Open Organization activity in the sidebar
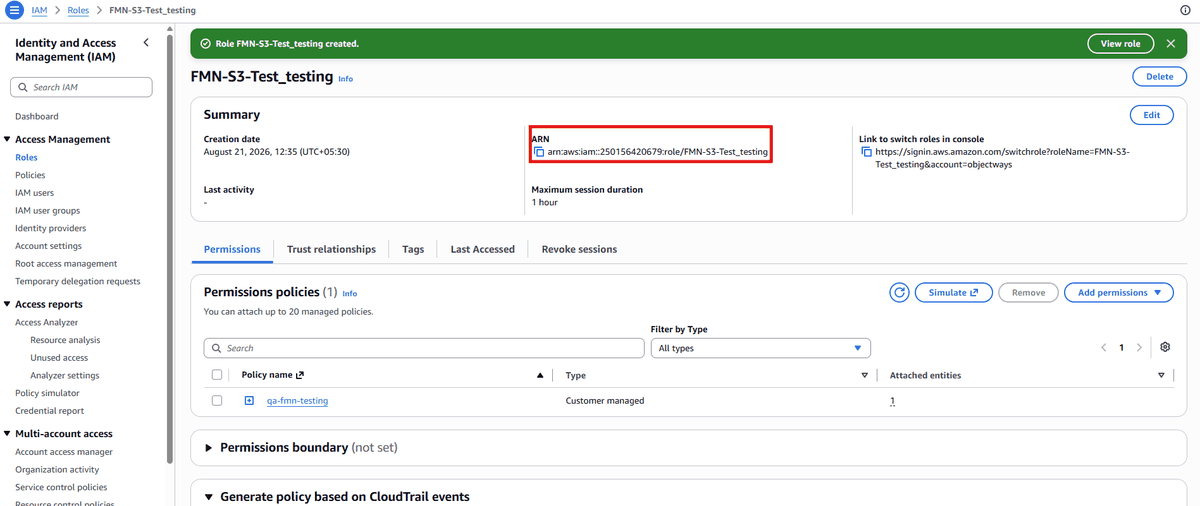Viewport: 1200px width, 506px height. 57,469
